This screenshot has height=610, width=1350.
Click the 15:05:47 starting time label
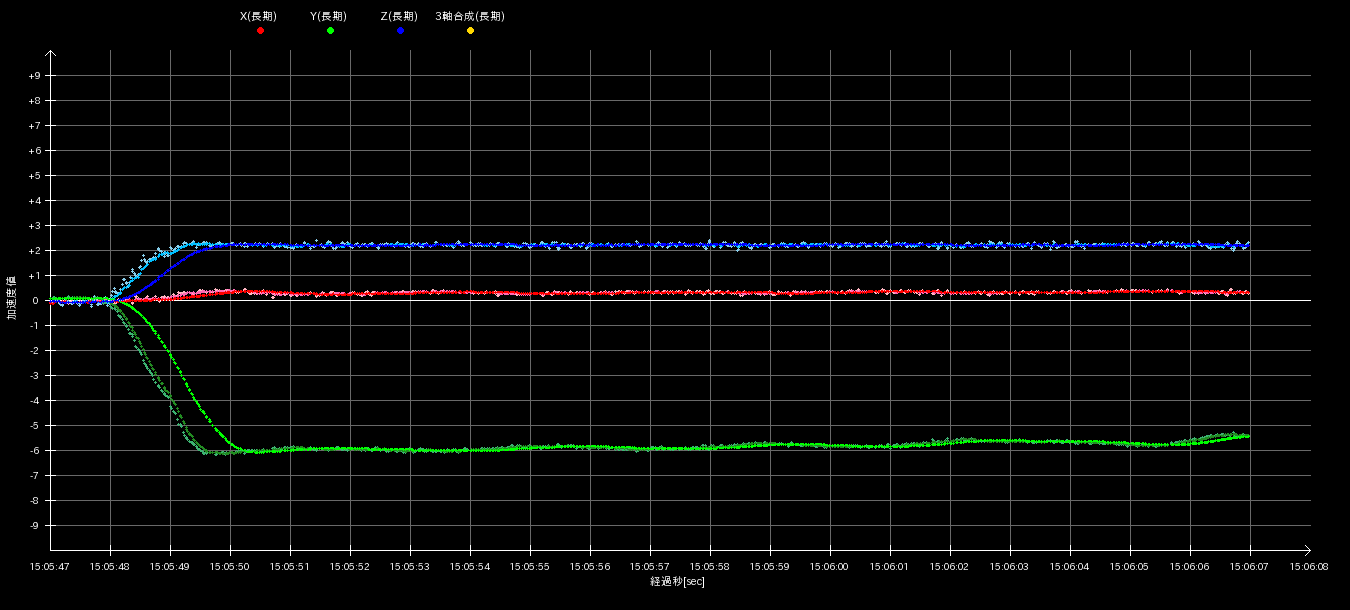tap(50, 566)
